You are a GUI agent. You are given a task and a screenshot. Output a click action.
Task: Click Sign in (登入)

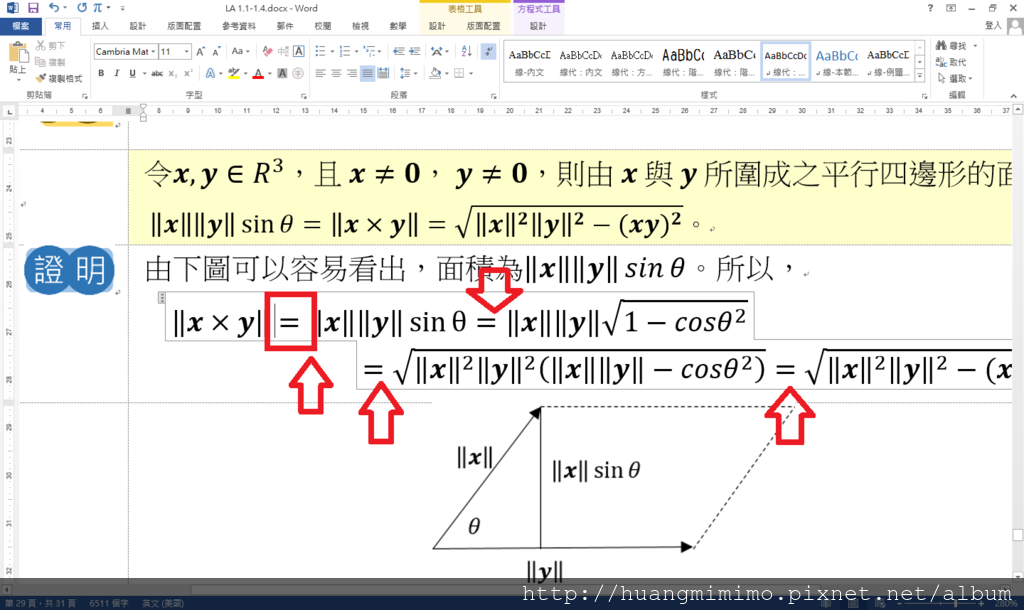coord(993,25)
